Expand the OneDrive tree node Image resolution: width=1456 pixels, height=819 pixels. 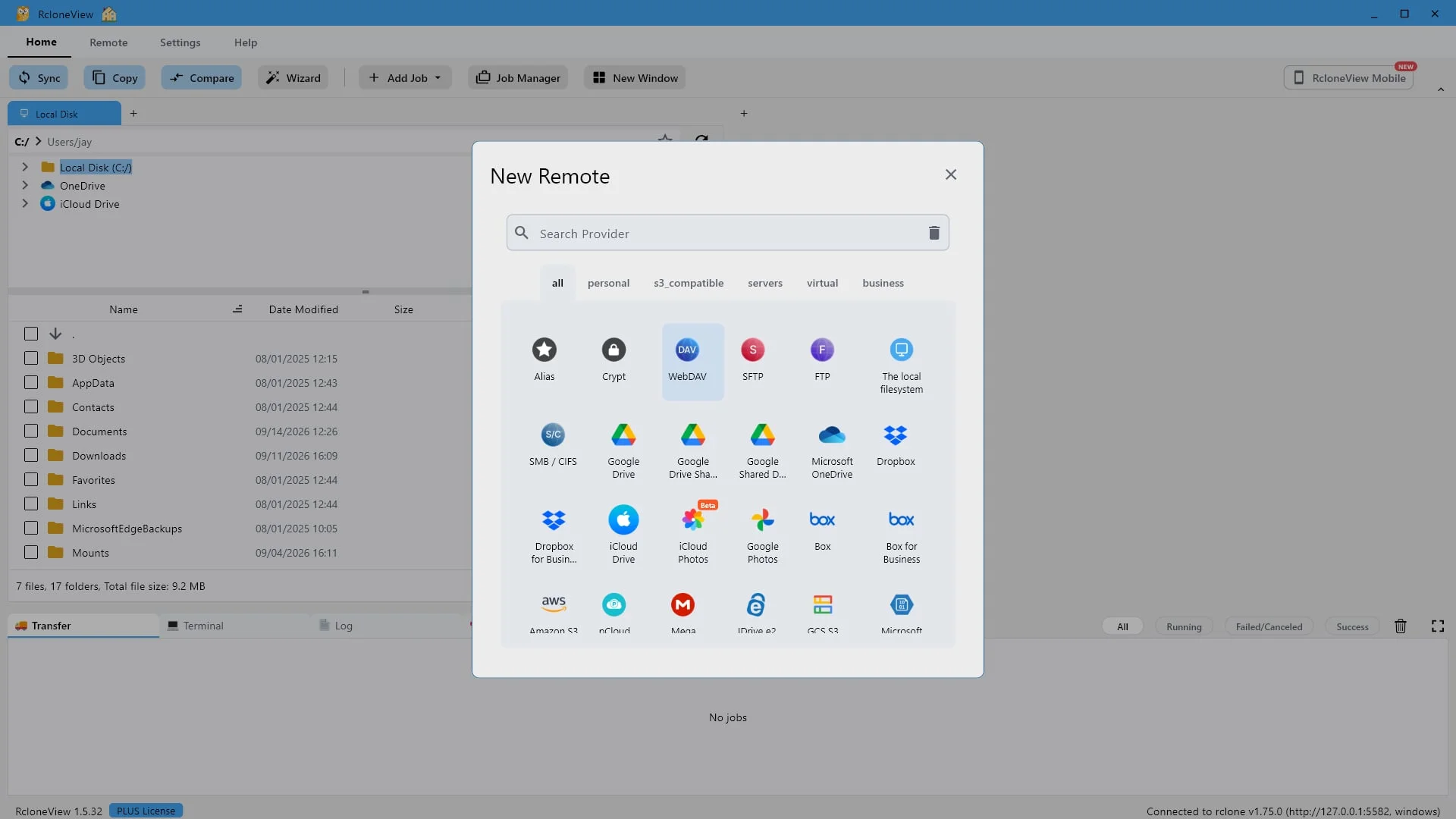click(25, 185)
